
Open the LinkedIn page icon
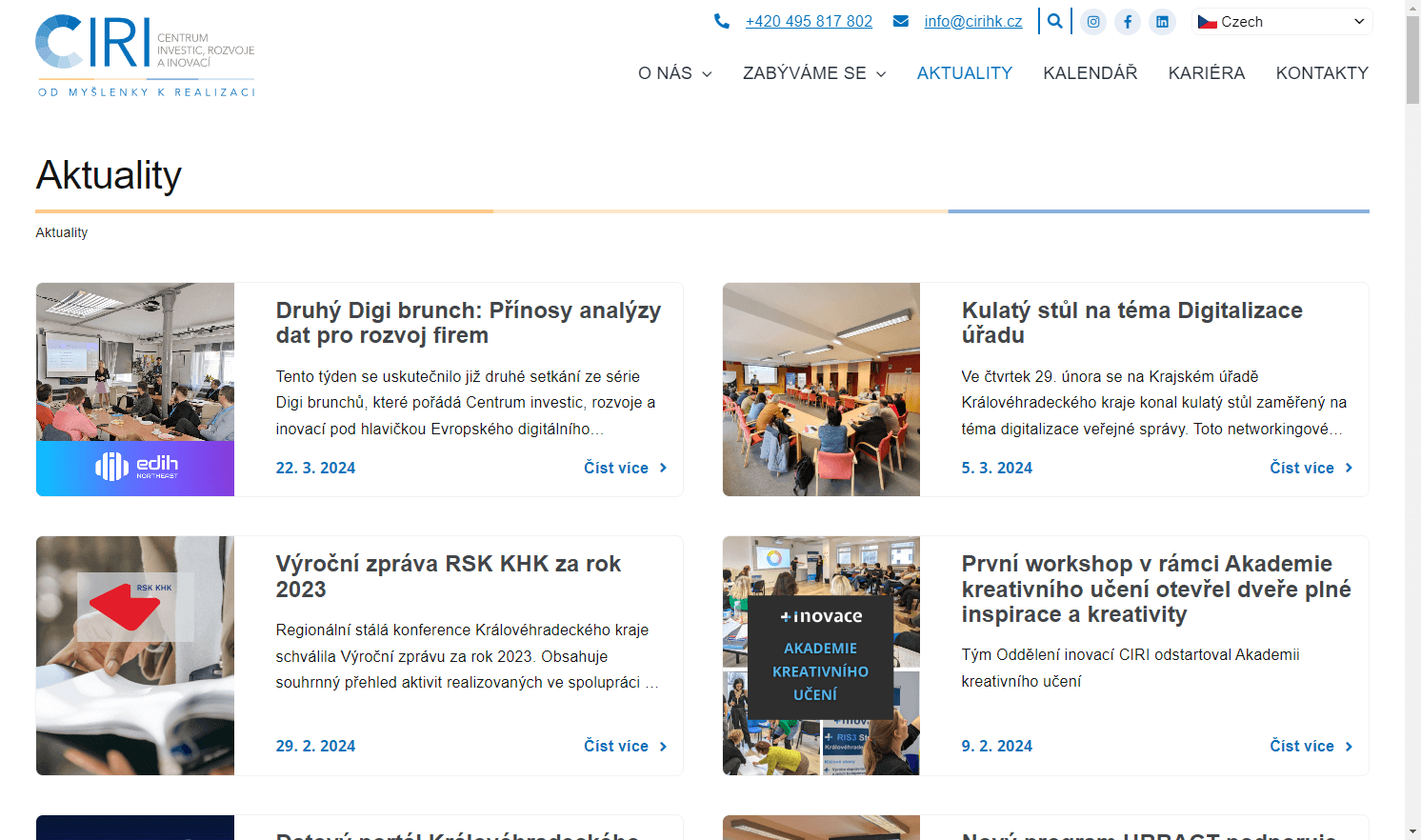point(1162,21)
